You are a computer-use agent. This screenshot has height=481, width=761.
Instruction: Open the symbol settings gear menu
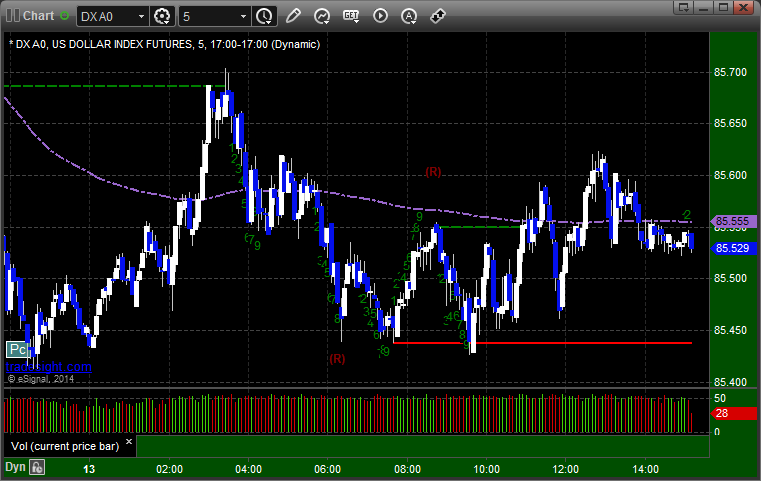coord(162,17)
